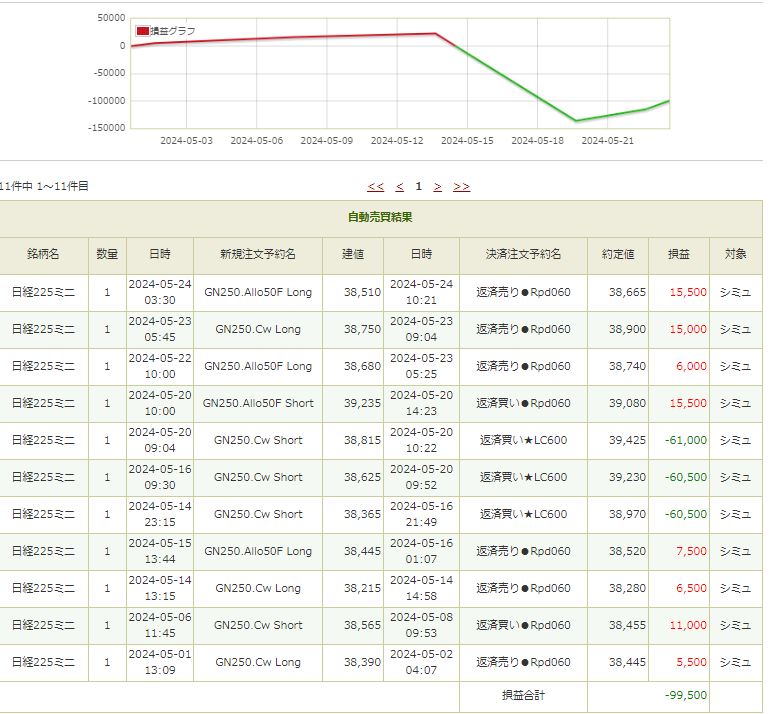Image resolution: width=775 pixels, height=714 pixels.
Task: Click the 数量 column header
Action: point(107,254)
